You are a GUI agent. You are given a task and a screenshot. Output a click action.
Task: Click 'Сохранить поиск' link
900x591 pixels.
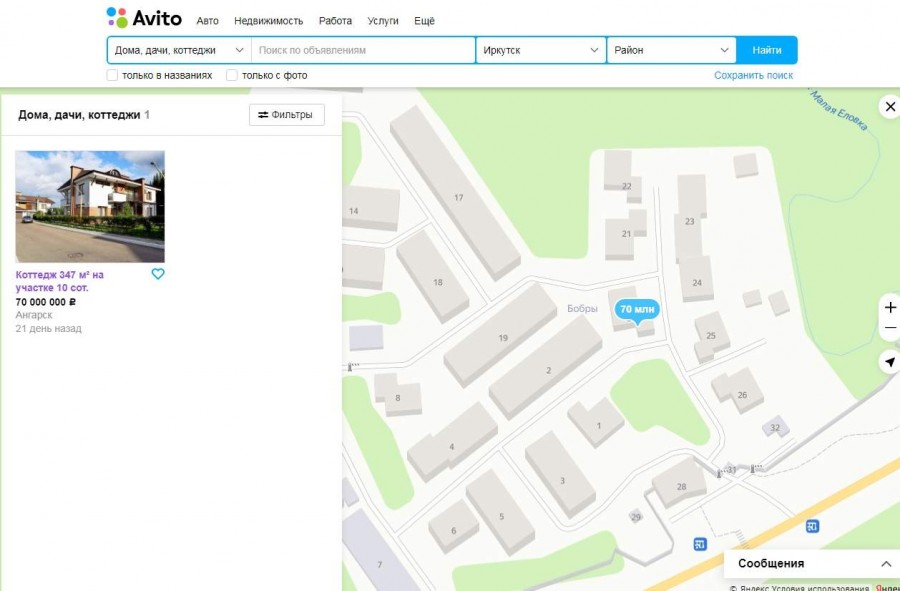click(x=753, y=75)
